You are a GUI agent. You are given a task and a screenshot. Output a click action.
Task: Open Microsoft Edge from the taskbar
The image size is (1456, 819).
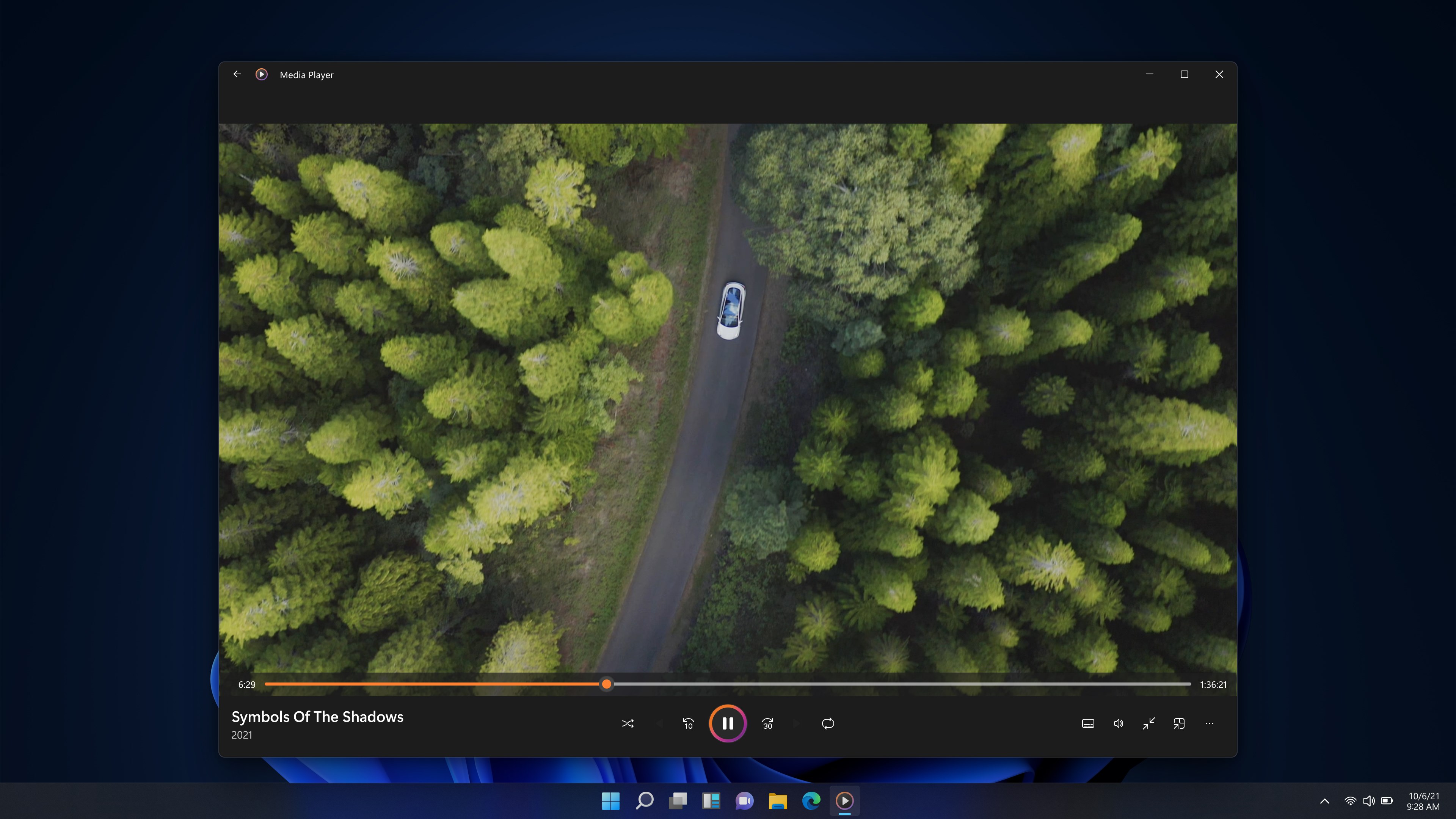[812, 801]
